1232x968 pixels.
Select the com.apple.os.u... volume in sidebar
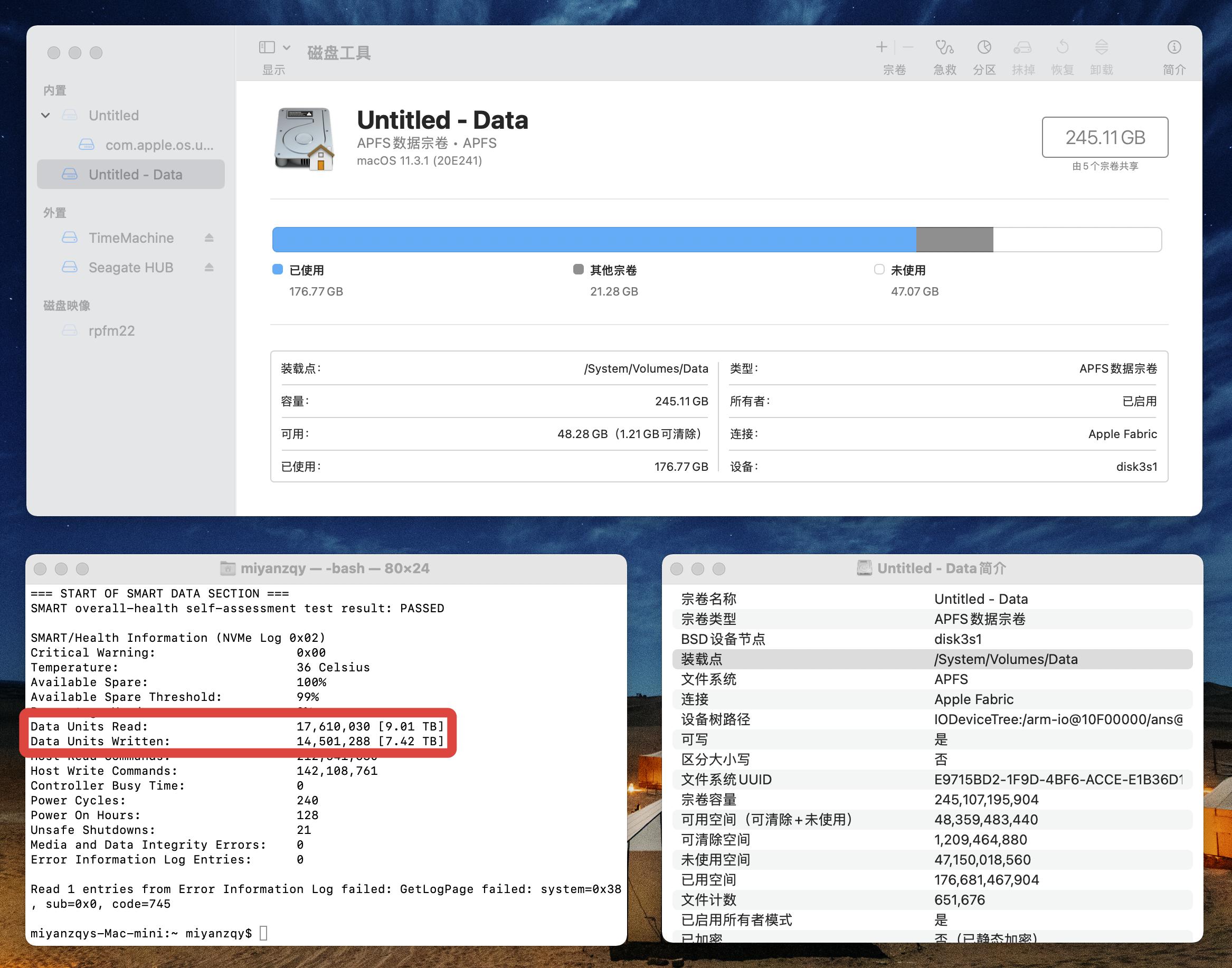159,145
